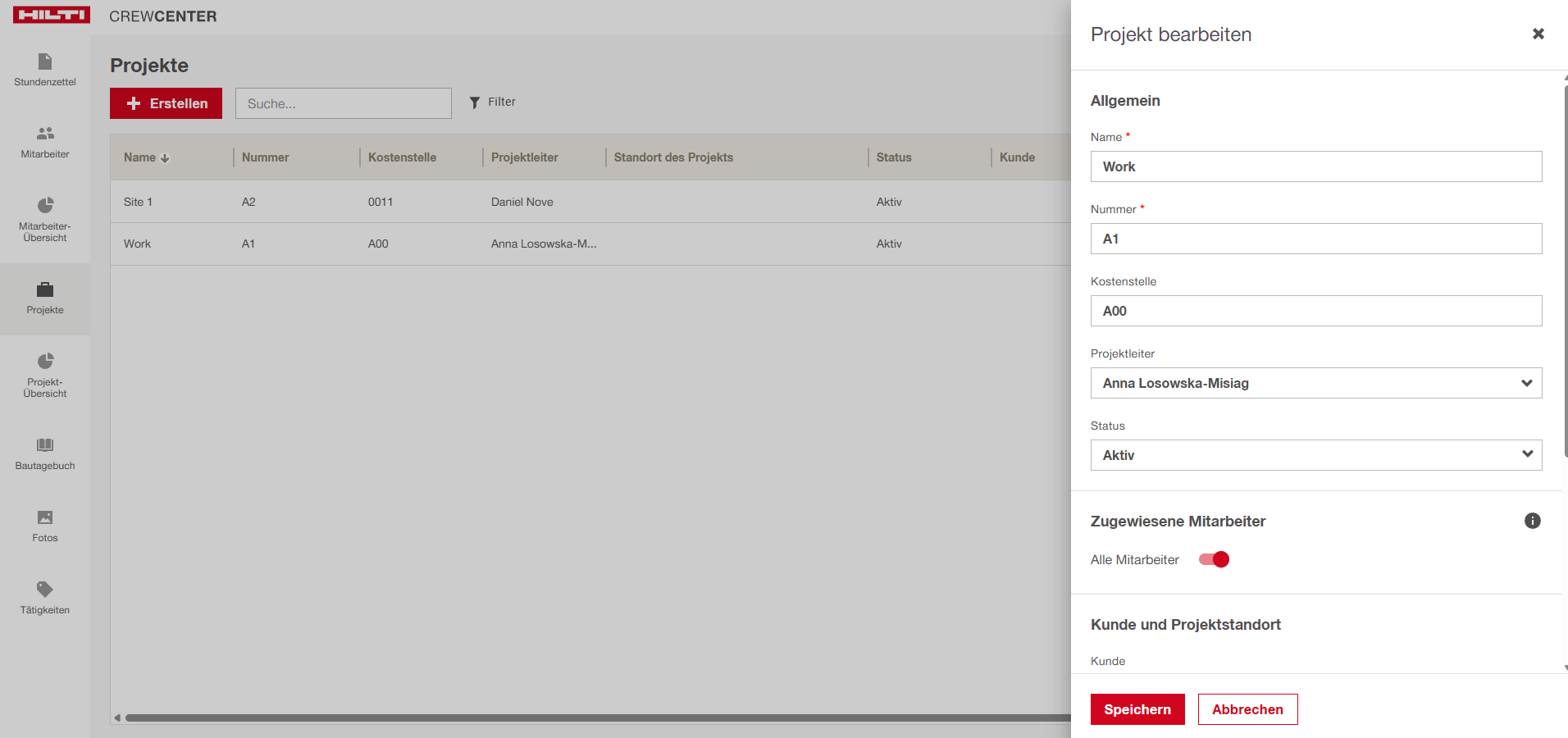Open the Stundenzettel sidebar icon

click(45, 62)
